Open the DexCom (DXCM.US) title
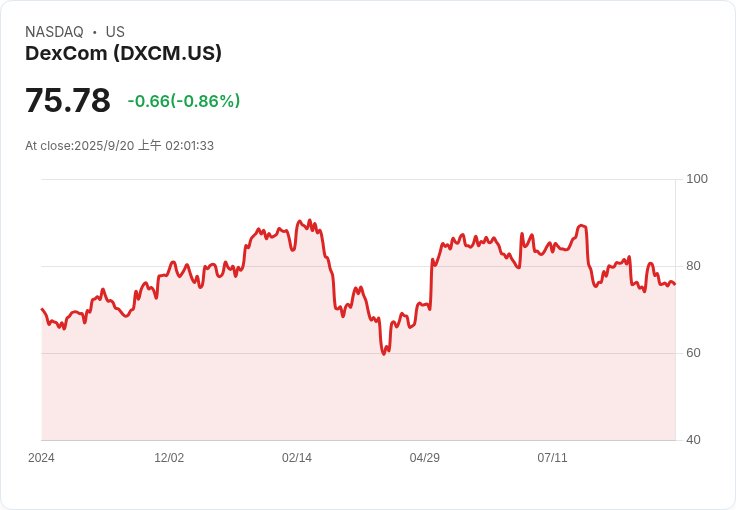 click(x=123, y=53)
